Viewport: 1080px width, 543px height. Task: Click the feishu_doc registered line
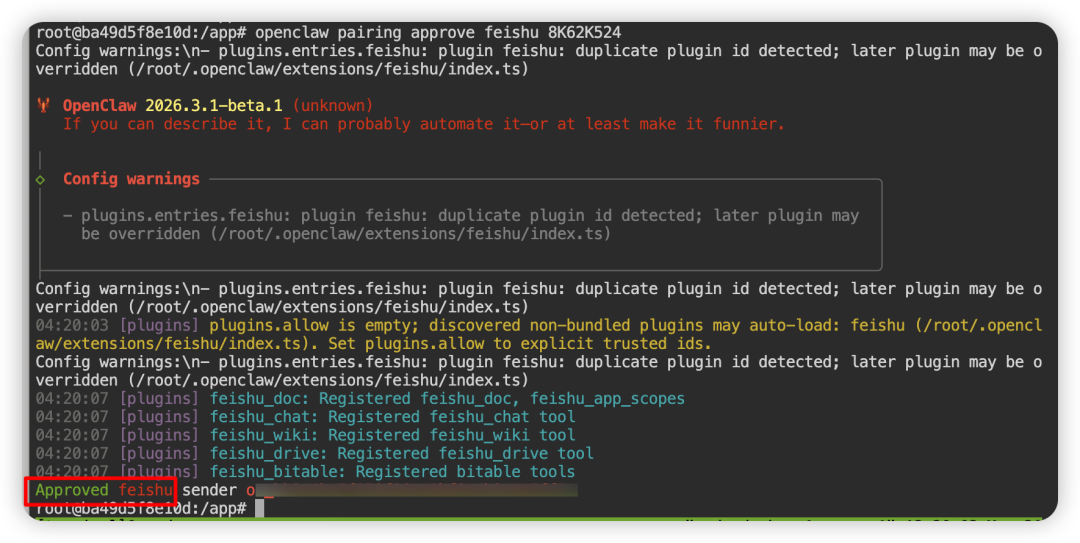(447, 398)
